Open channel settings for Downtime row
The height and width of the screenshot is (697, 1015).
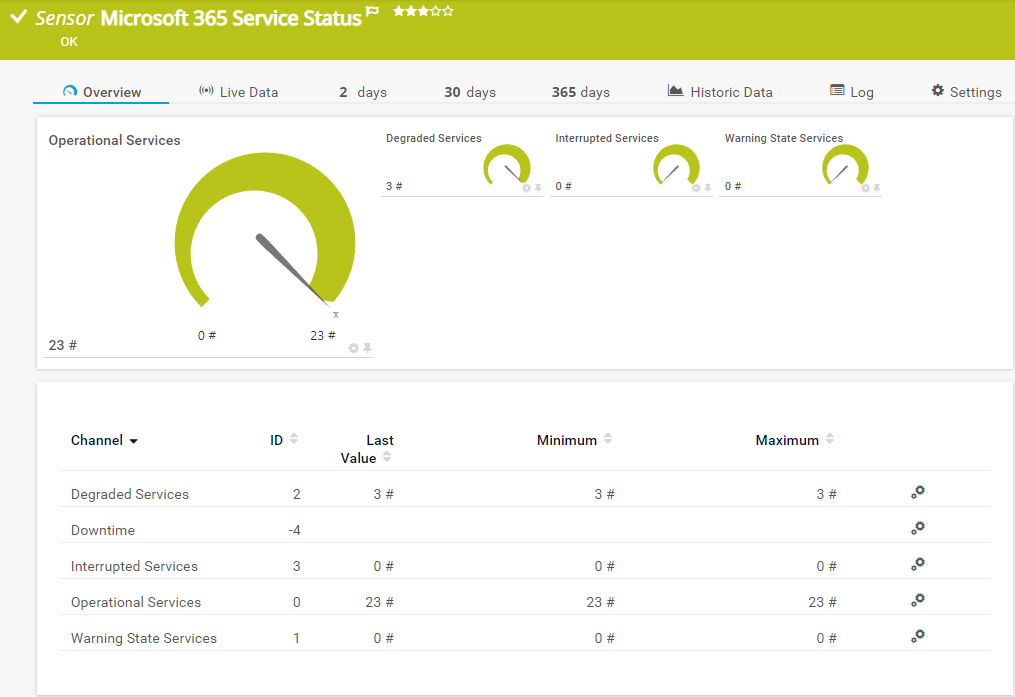pos(917,527)
